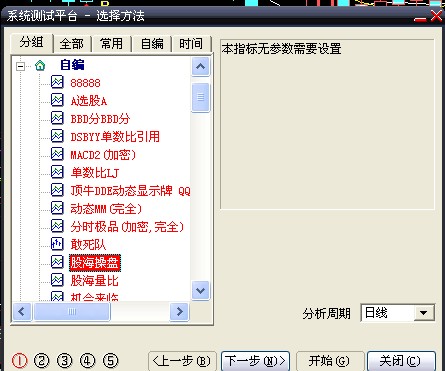
Task: Select BBD分BBD分 in the list
Action: [x=100, y=119]
